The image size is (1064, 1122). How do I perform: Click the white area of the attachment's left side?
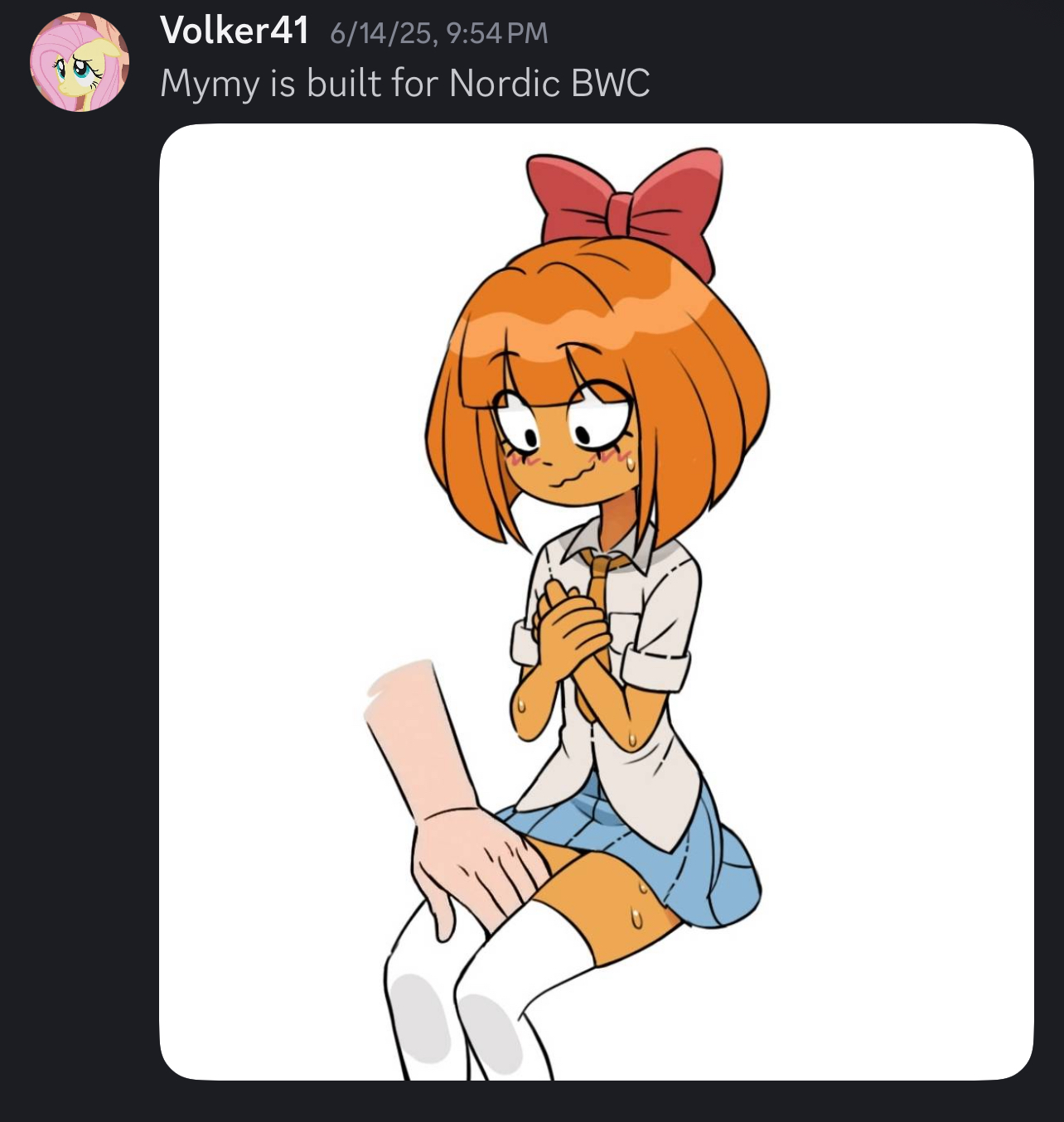point(265,497)
